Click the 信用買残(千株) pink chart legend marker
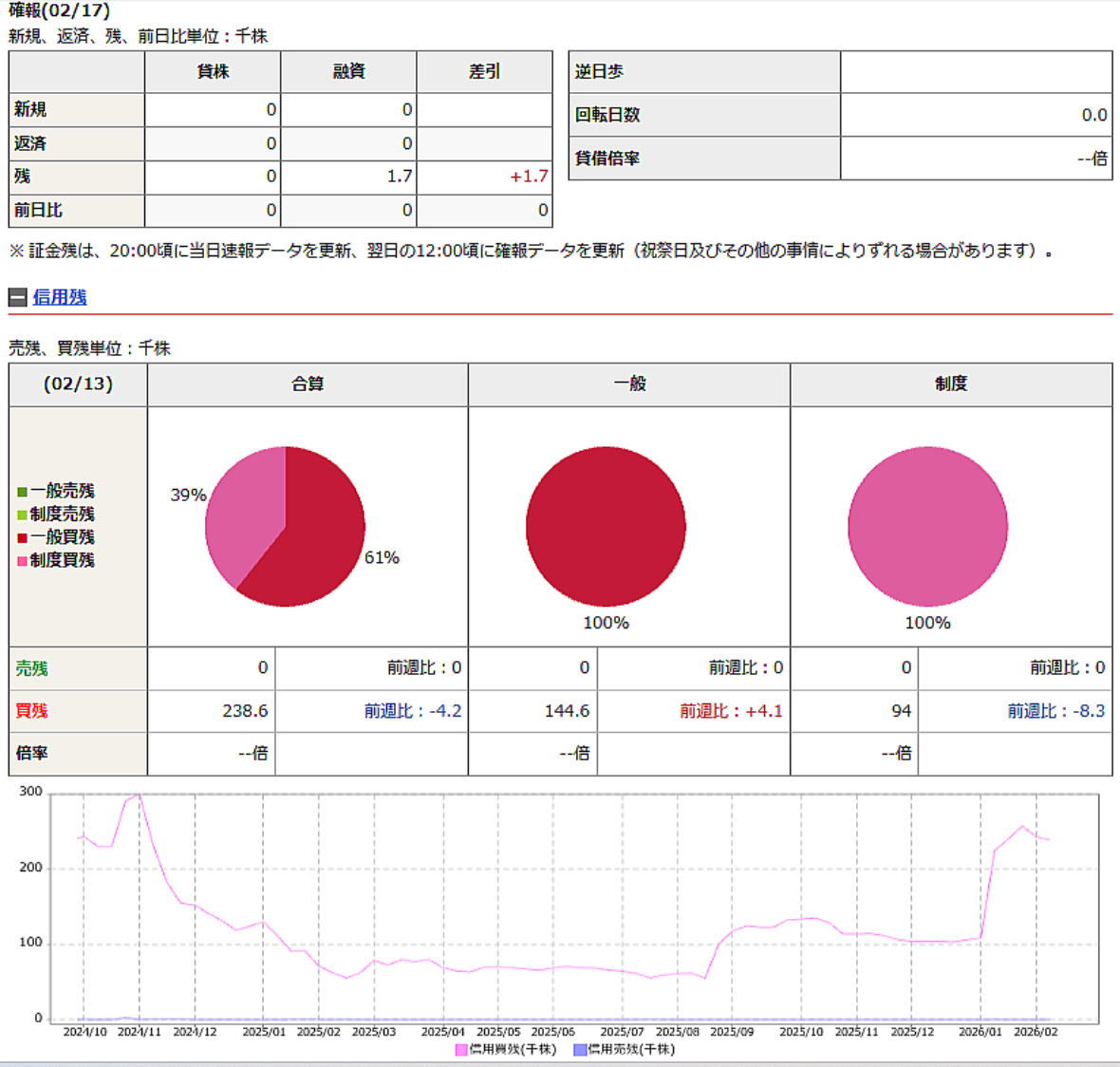1120x1067 pixels. (461, 1050)
